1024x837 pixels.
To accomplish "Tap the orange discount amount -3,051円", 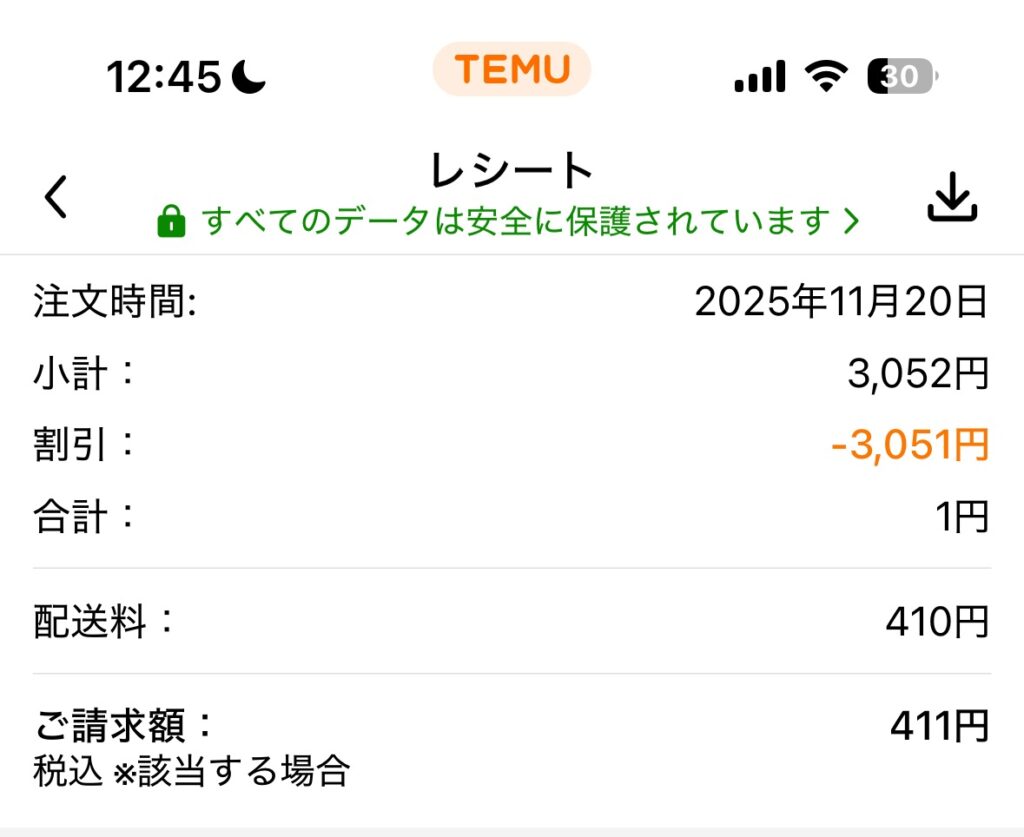I will tap(909, 445).
